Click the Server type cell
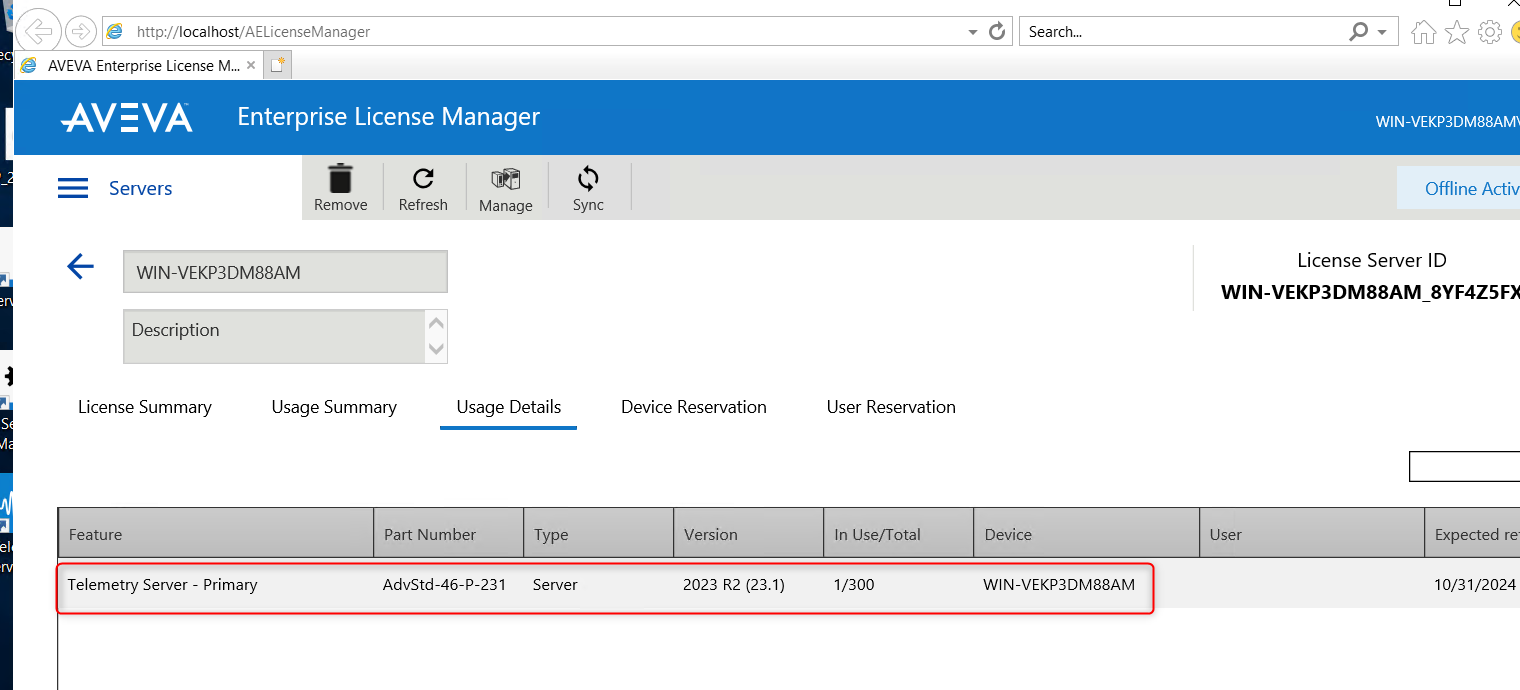 (x=555, y=584)
